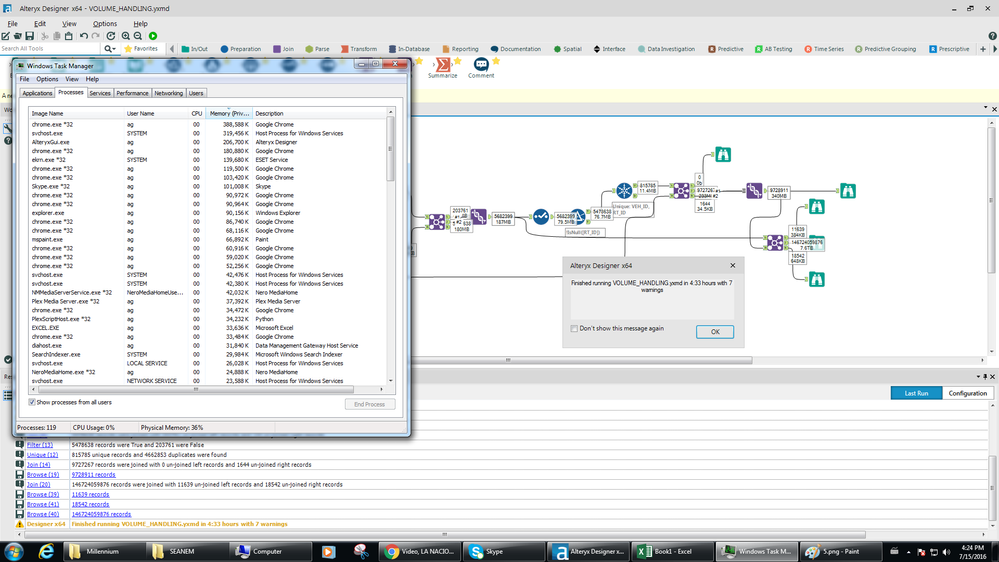Check 'Don't show this message again'
The width and height of the screenshot is (999, 562).
574,328
